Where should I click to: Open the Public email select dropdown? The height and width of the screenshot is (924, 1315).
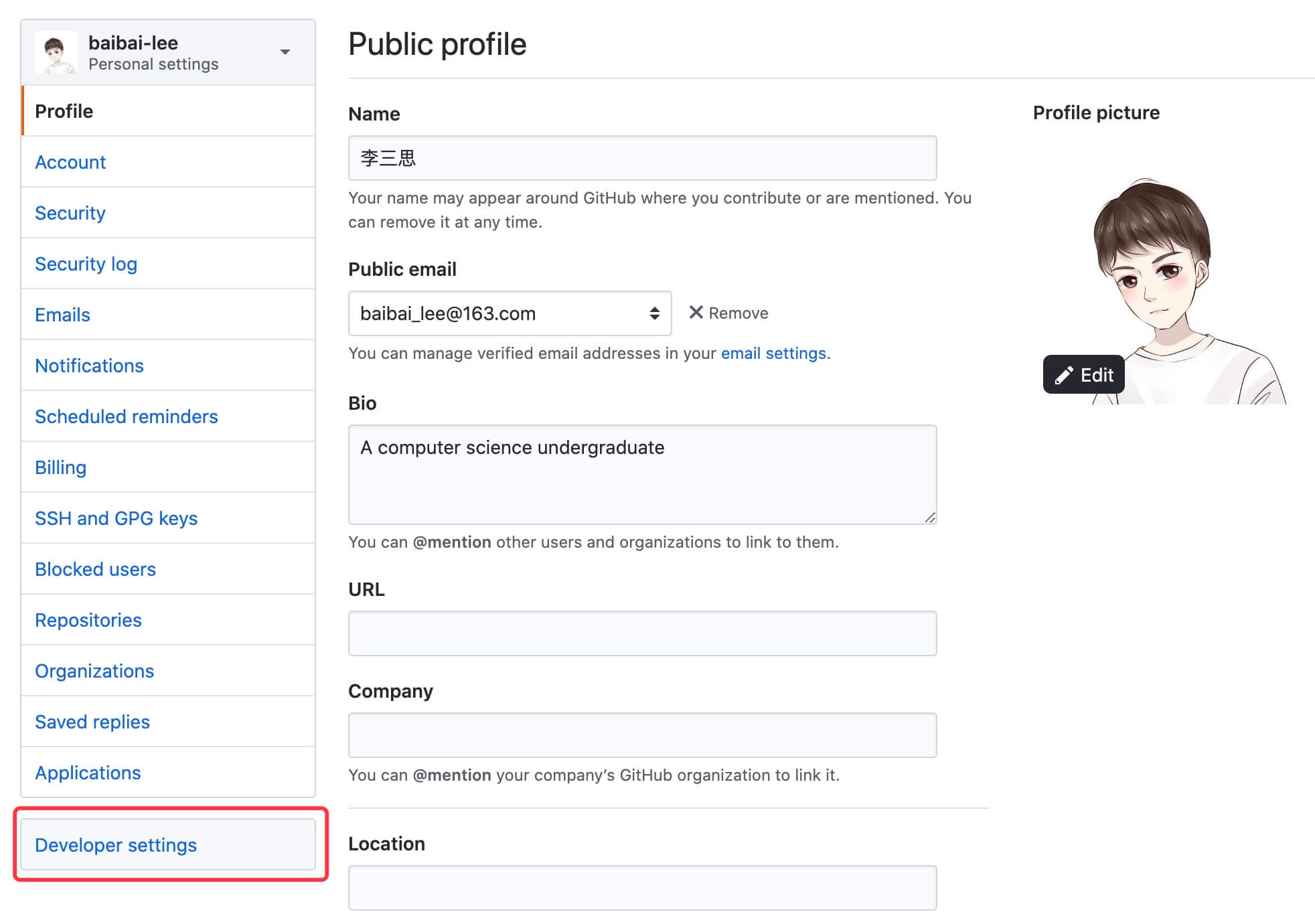[510, 313]
